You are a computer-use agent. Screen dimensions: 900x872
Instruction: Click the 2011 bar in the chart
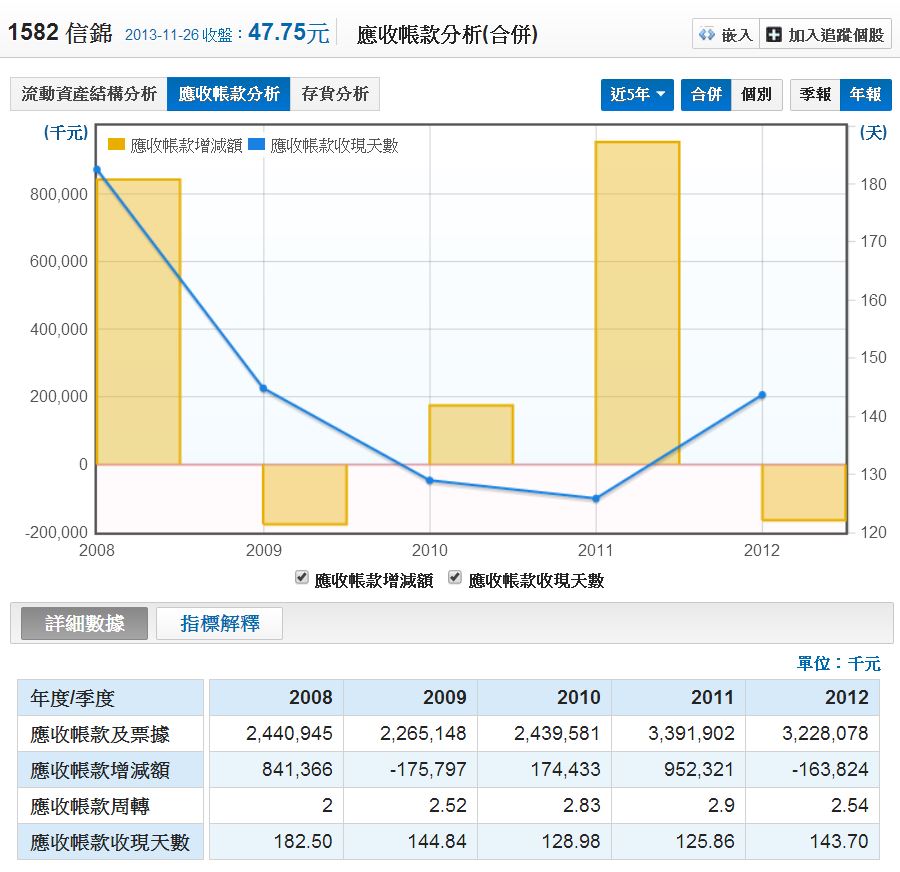637,302
